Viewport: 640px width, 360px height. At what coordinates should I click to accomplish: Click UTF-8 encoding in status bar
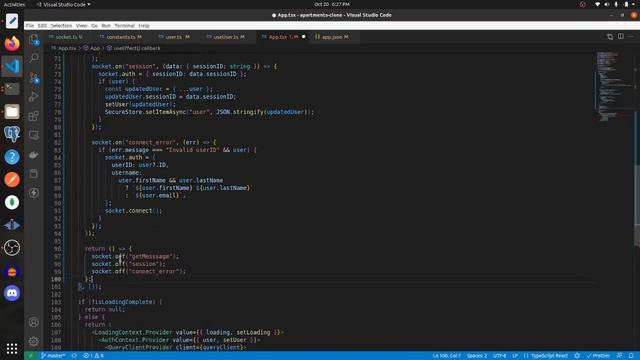click(x=500, y=356)
